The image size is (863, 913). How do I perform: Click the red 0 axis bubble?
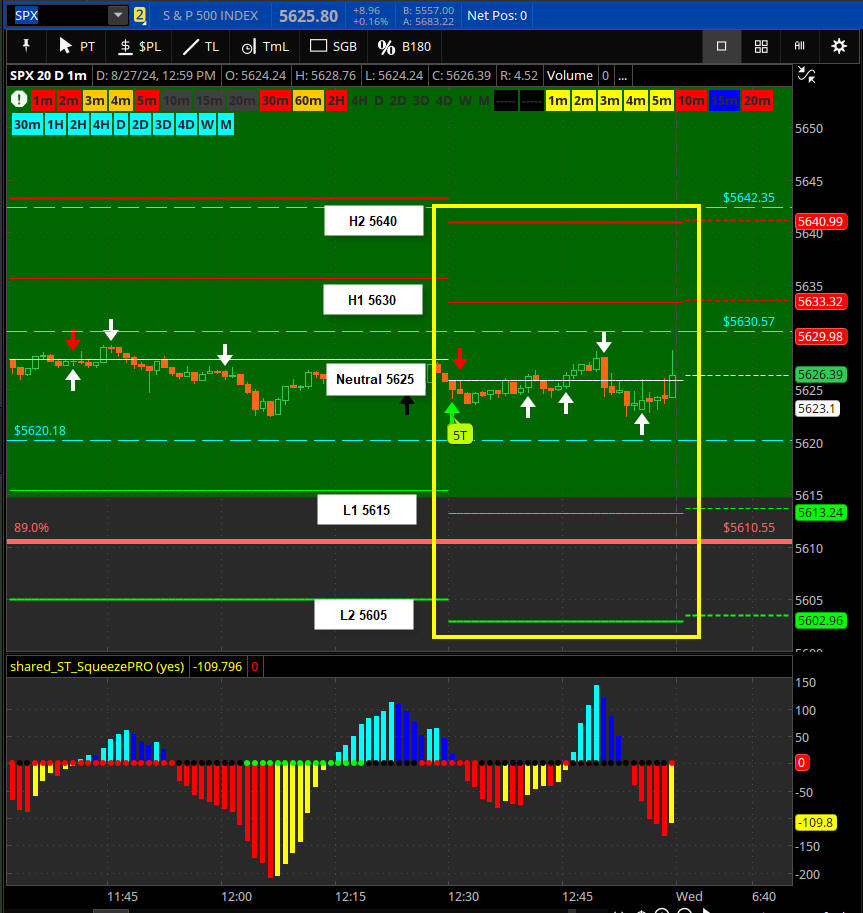802,763
